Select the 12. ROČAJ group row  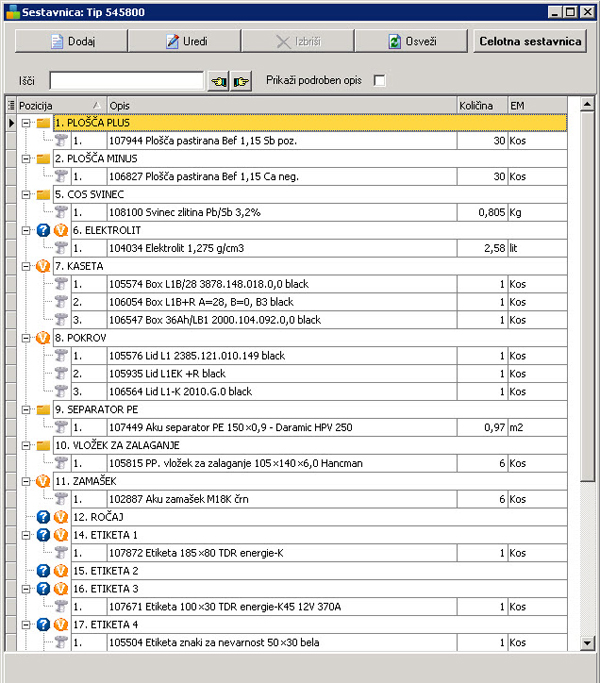coord(319,517)
